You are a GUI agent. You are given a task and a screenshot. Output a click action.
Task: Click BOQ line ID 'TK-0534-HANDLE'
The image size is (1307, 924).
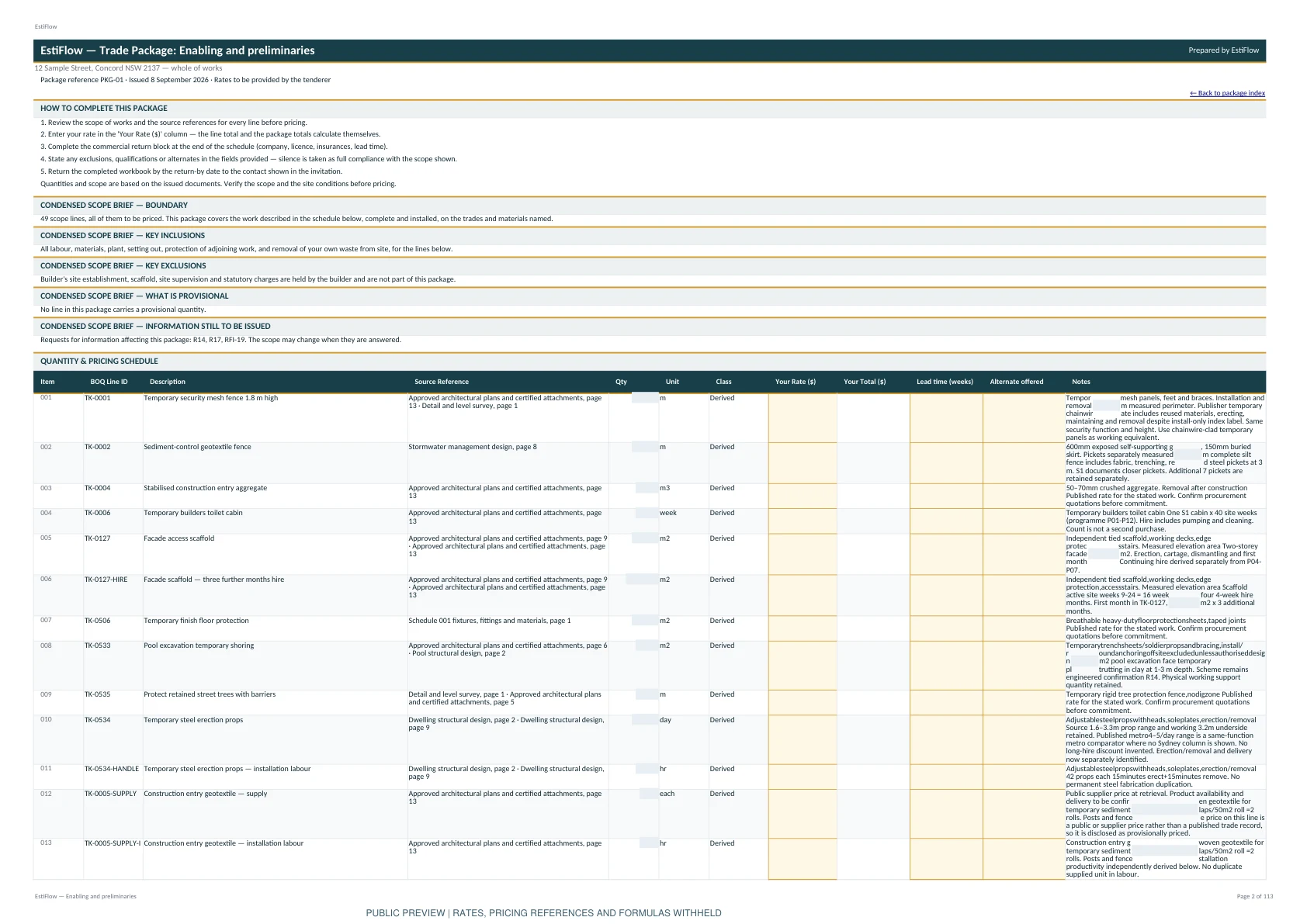(112, 769)
